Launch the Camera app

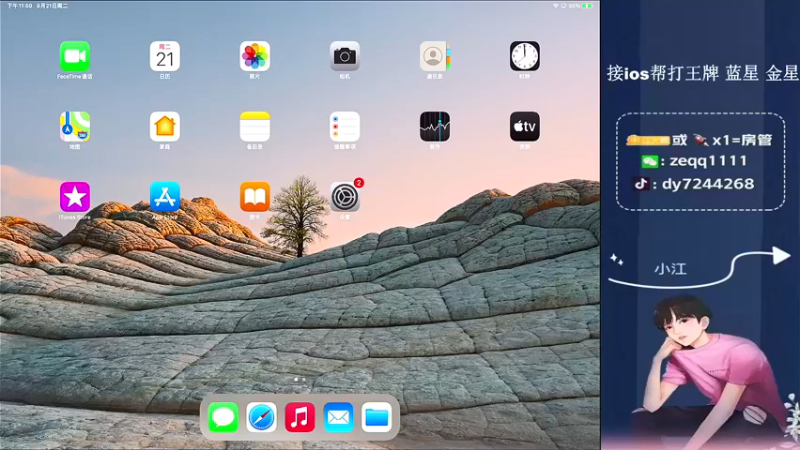[x=344, y=56]
